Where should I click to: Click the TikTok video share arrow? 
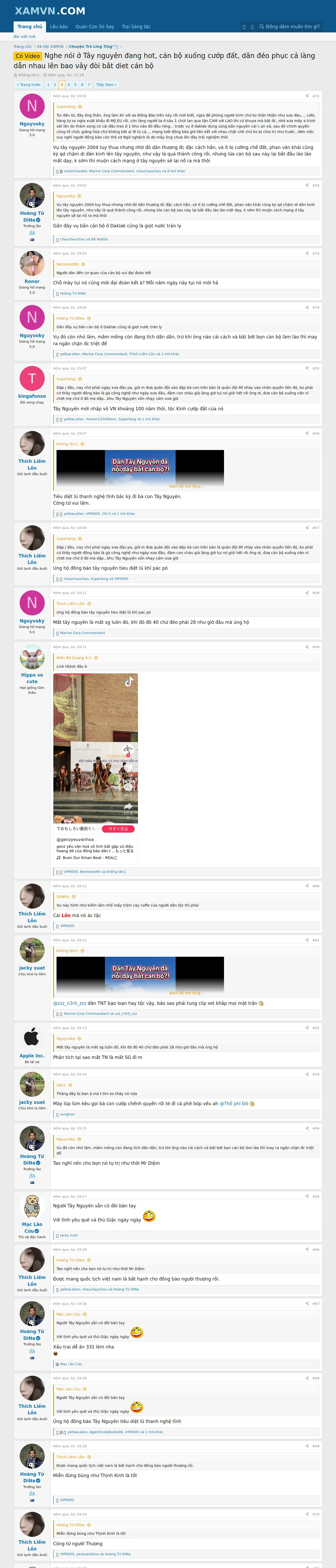pos(128,806)
